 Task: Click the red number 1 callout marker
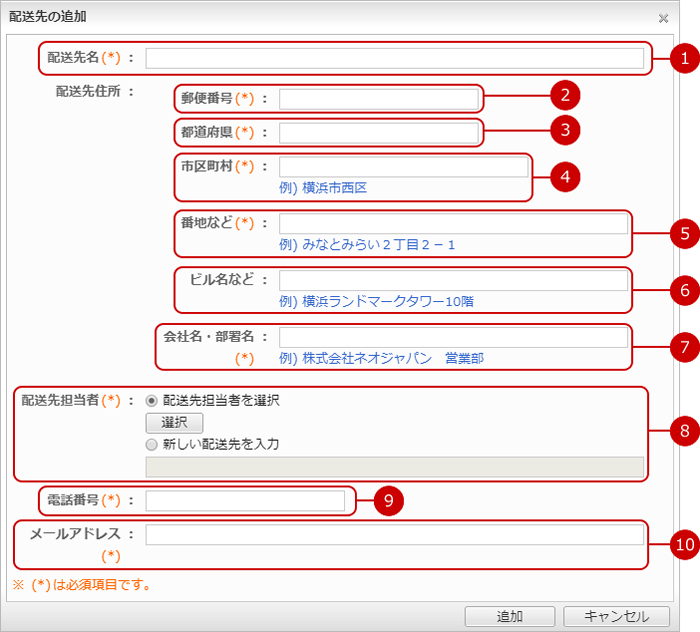point(685,58)
